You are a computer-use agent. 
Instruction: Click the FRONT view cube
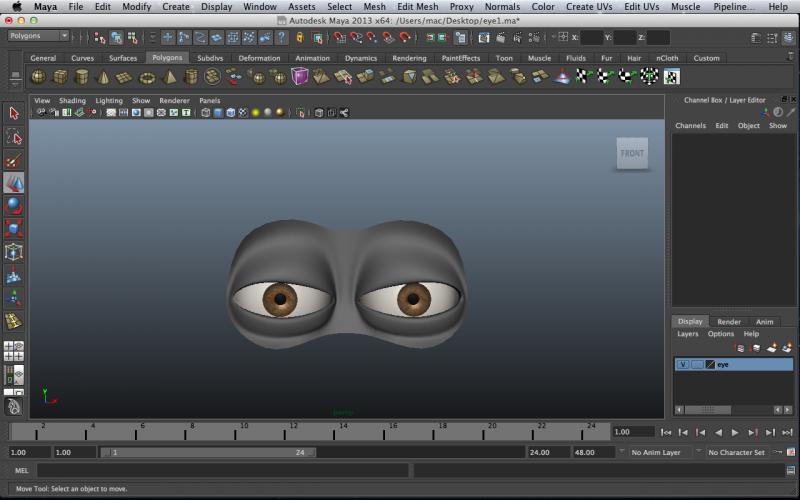(632, 153)
